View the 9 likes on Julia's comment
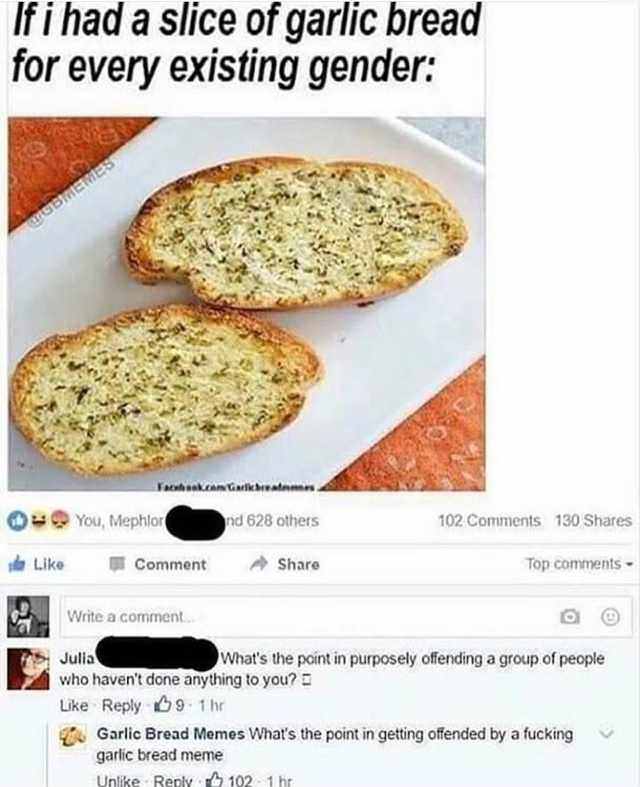Image resolution: width=640 pixels, height=787 pixels. pos(169,705)
